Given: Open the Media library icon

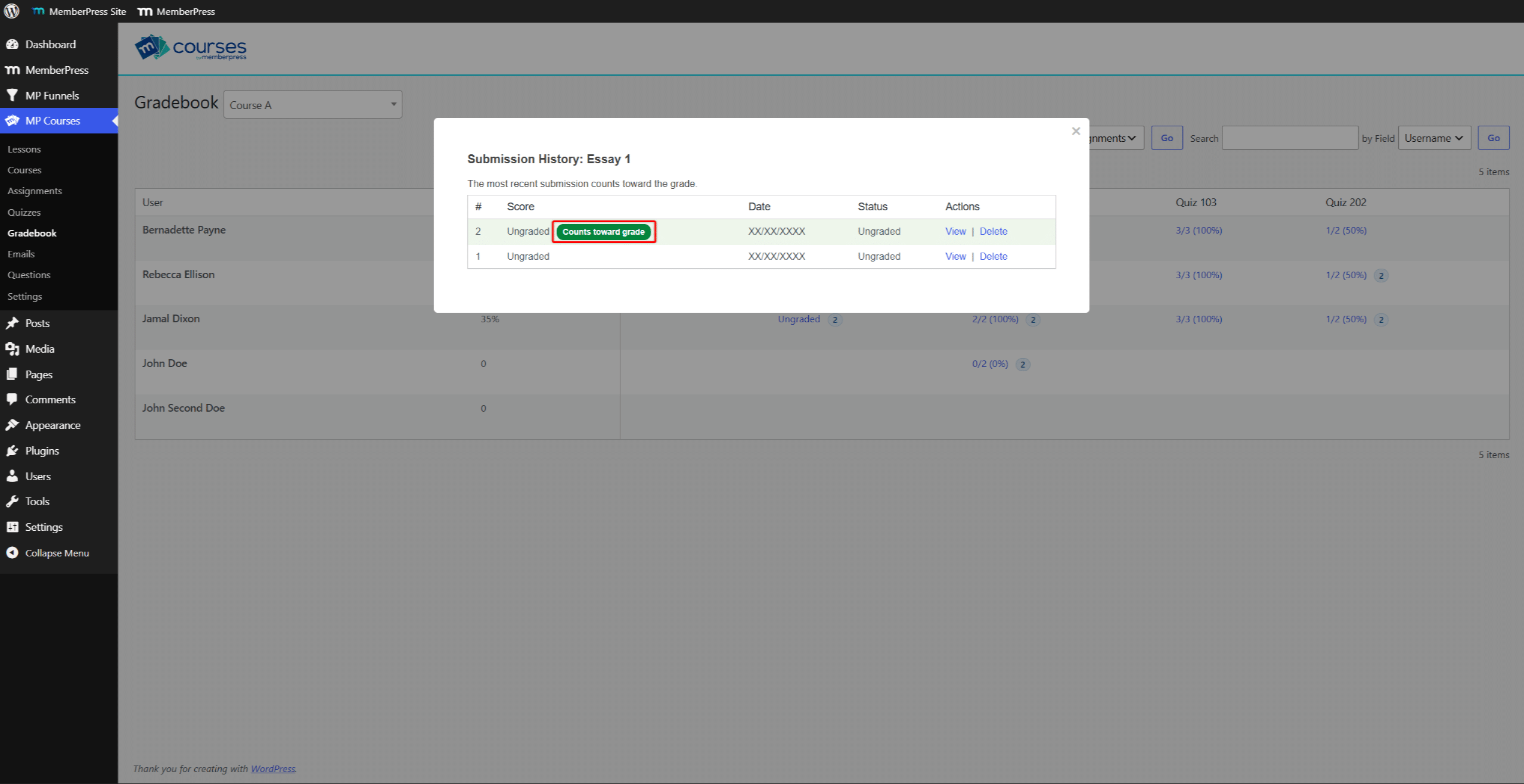Looking at the screenshot, I should (12, 349).
